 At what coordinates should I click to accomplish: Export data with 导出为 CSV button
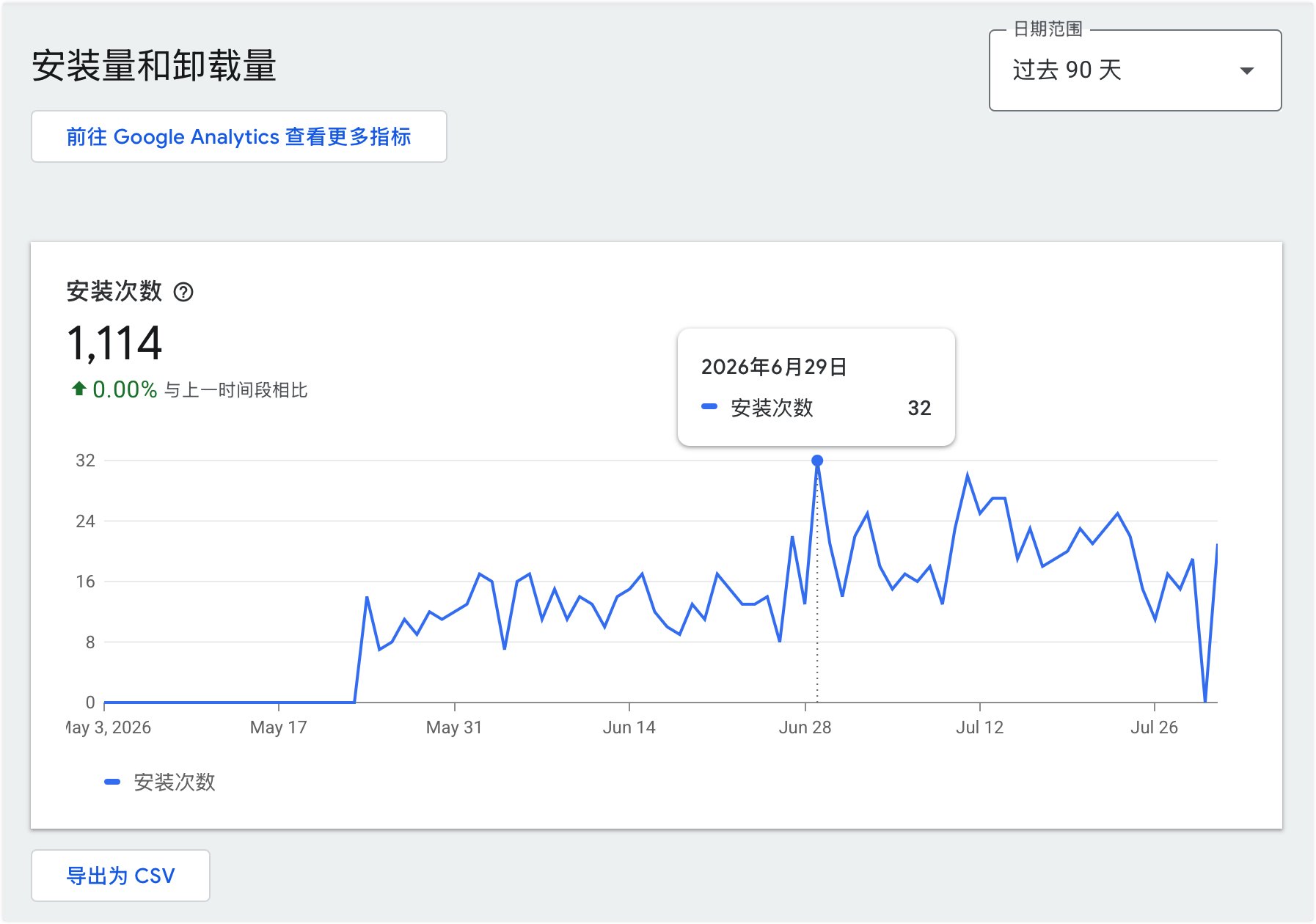click(x=120, y=876)
